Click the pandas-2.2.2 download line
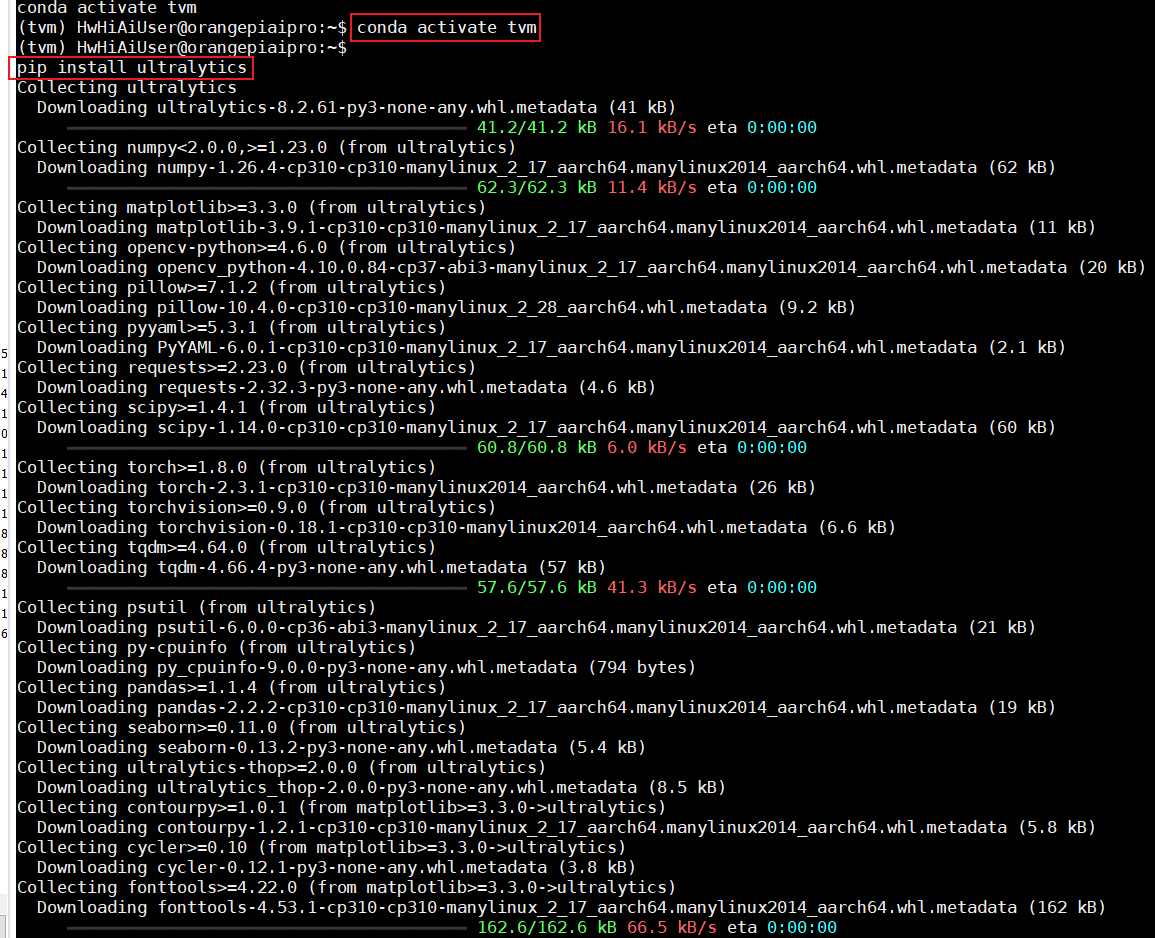 click(x=546, y=707)
